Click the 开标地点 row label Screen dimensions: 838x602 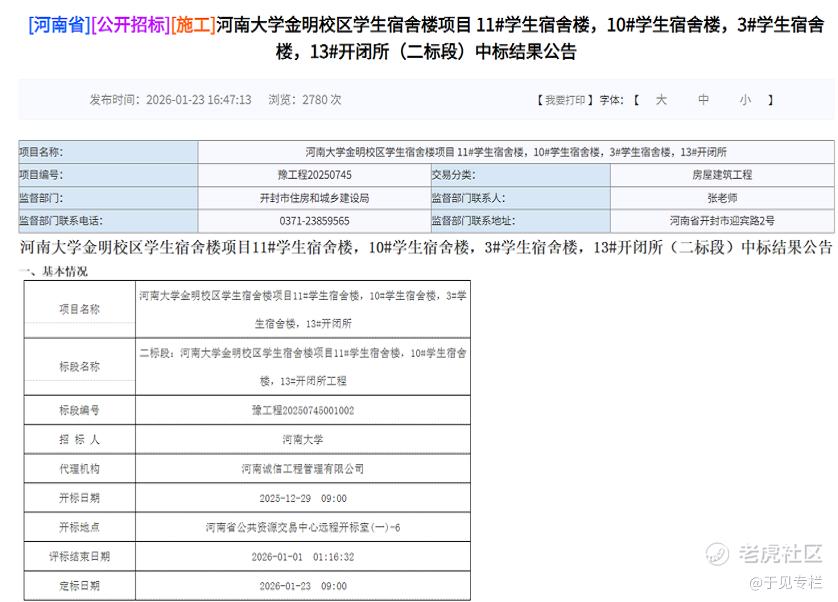tap(80, 528)
